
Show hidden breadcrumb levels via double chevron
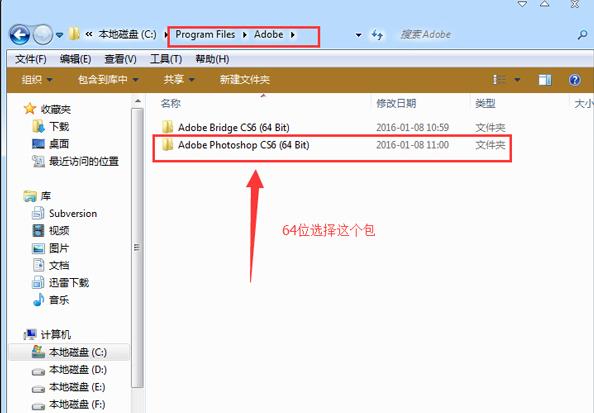click(x=89, y=34)
